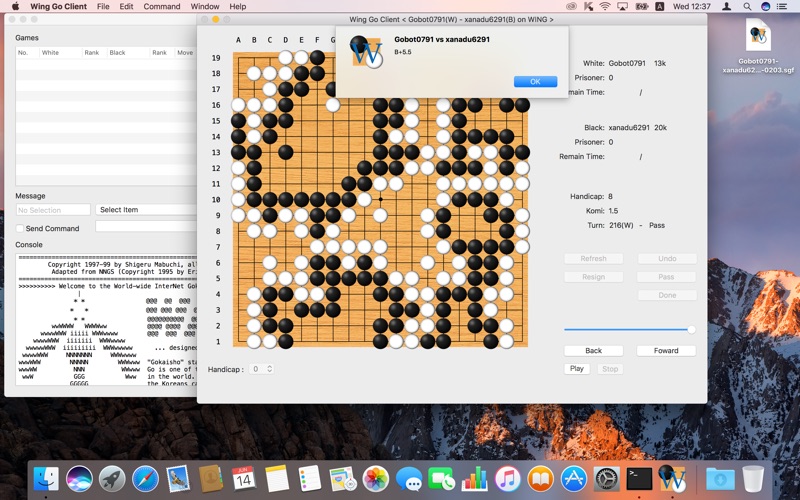Open Numbers from the dock
The height and width of the screenshot is (500, 800).
click(474, 479)
